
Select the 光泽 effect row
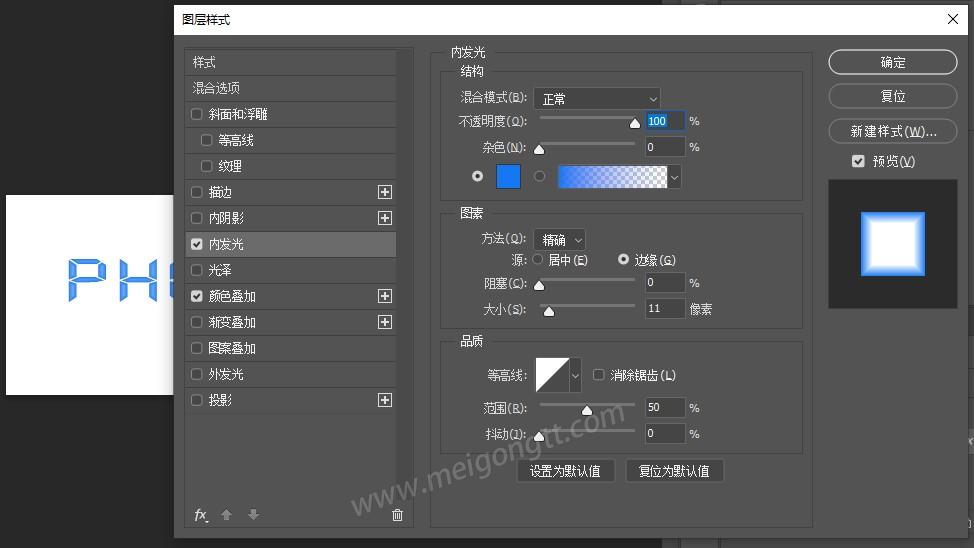(x=291, y=270)
